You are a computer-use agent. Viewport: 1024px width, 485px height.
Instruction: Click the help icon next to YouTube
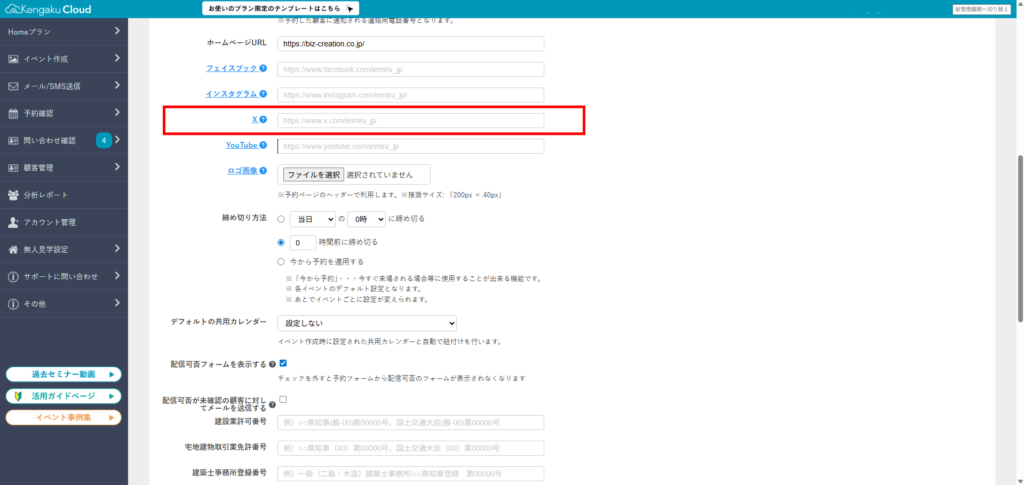[263, 145]
